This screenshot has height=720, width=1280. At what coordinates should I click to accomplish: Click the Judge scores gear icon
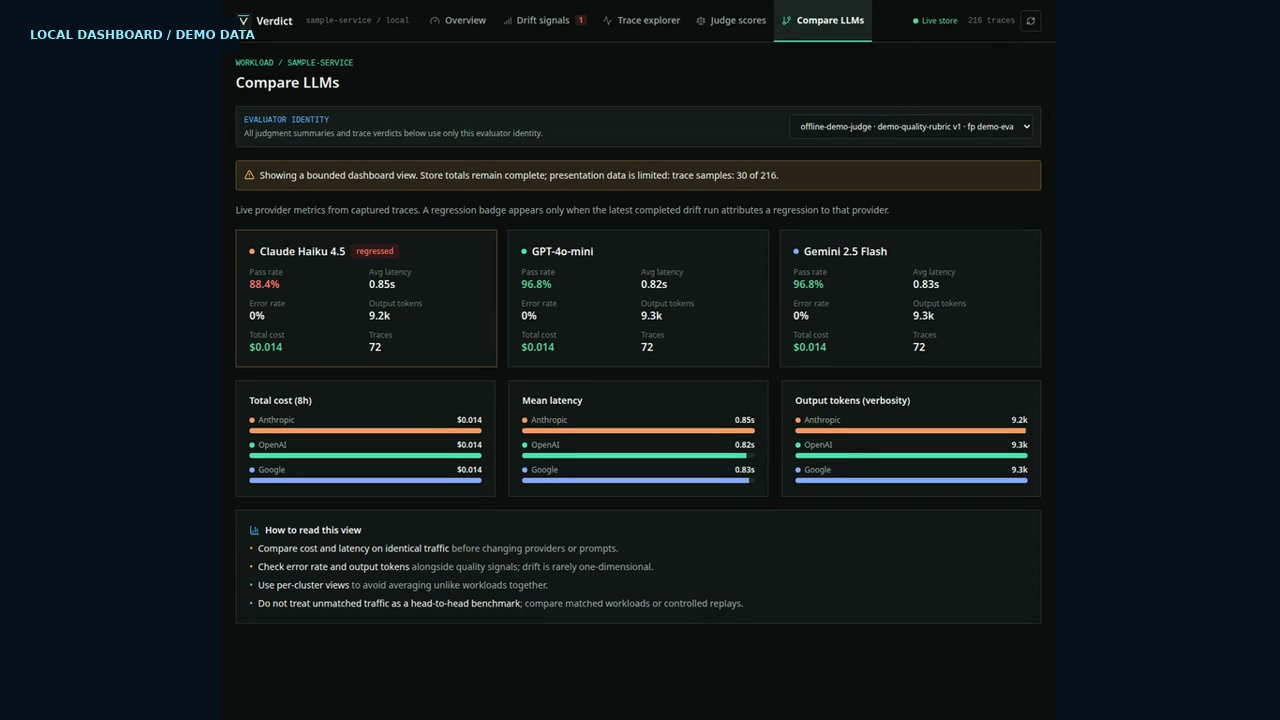pos(701,20)
